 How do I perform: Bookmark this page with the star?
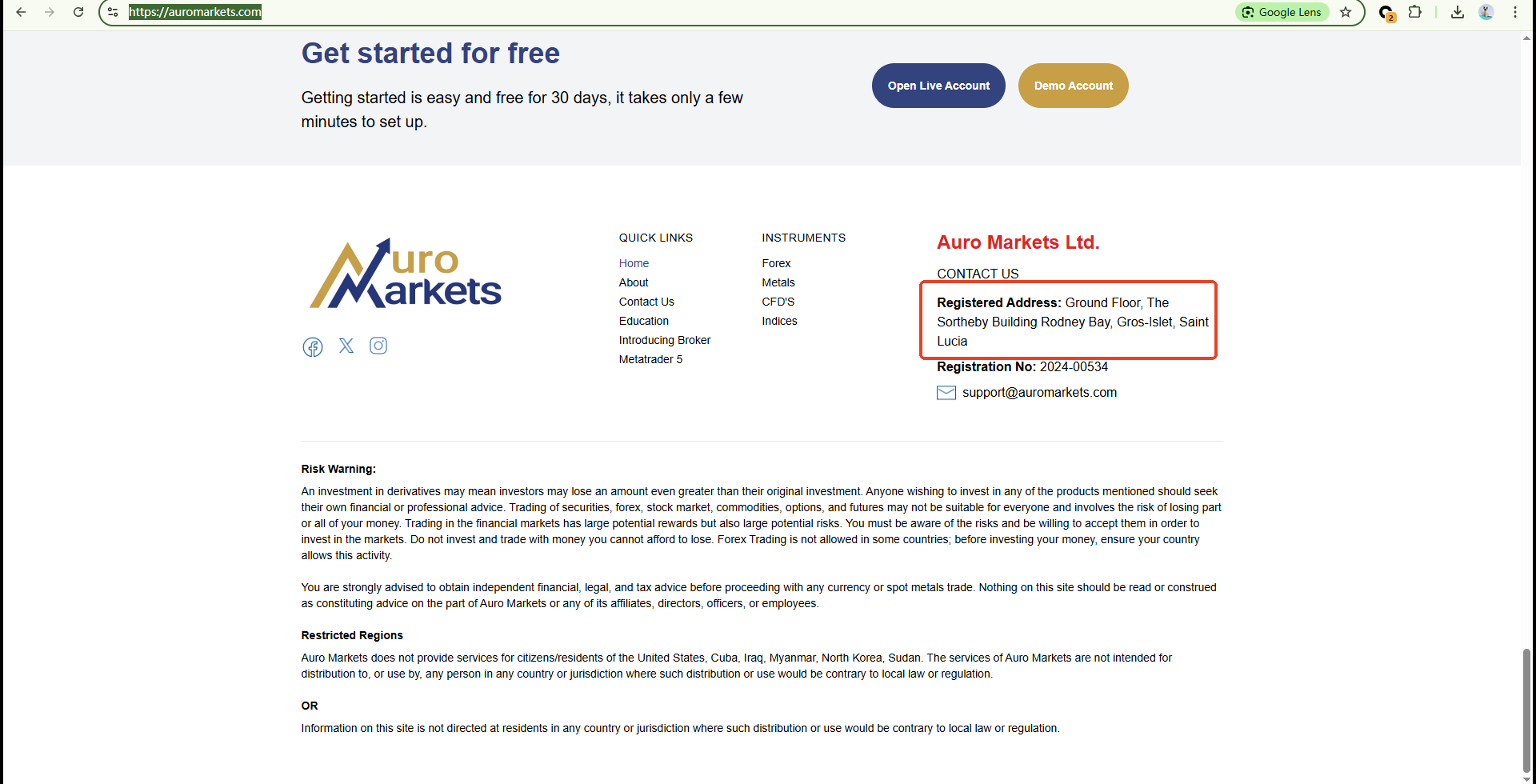pos(1346,12)
